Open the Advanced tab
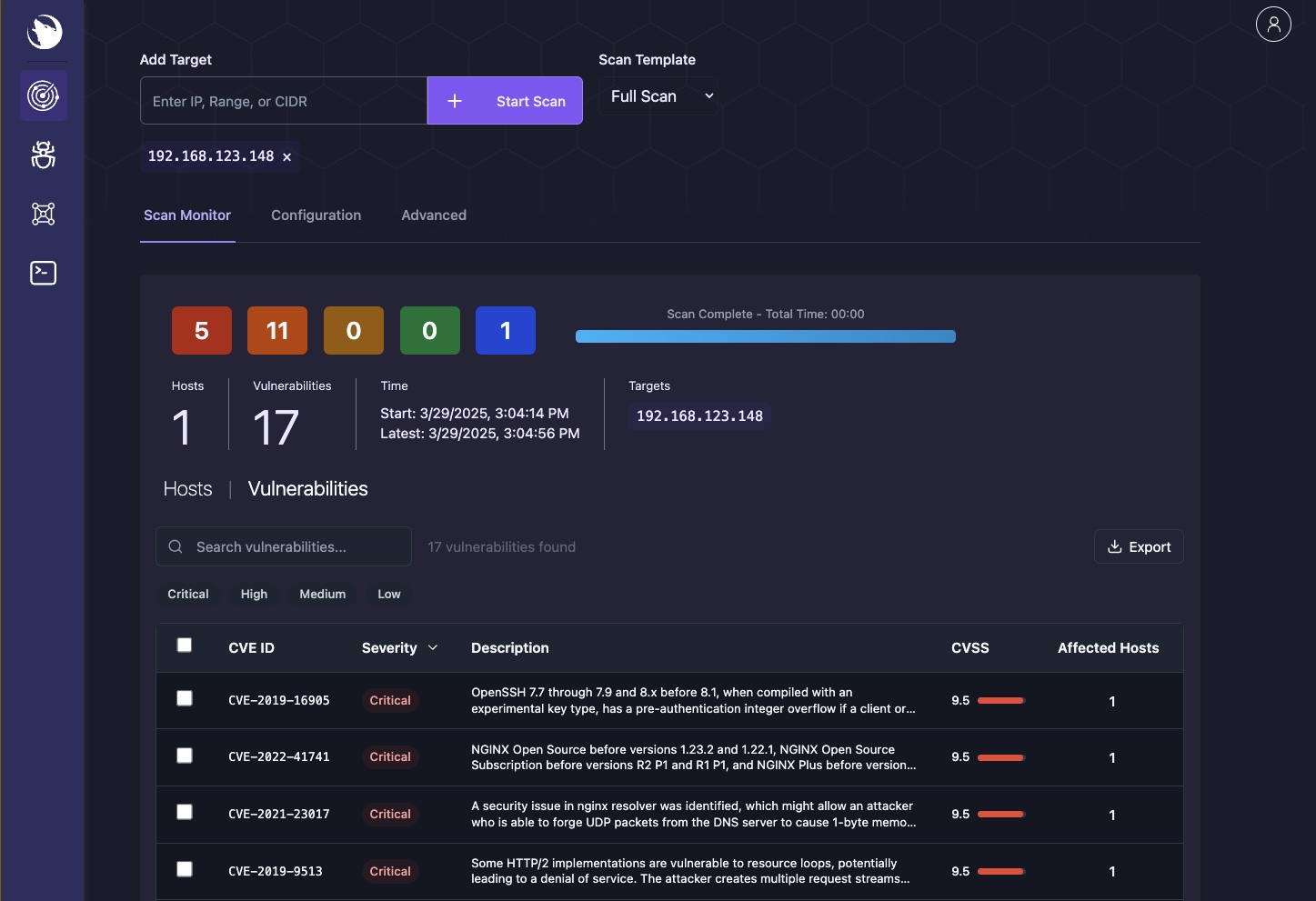Viewport: 1316px width, 901px height. (433, 215)
